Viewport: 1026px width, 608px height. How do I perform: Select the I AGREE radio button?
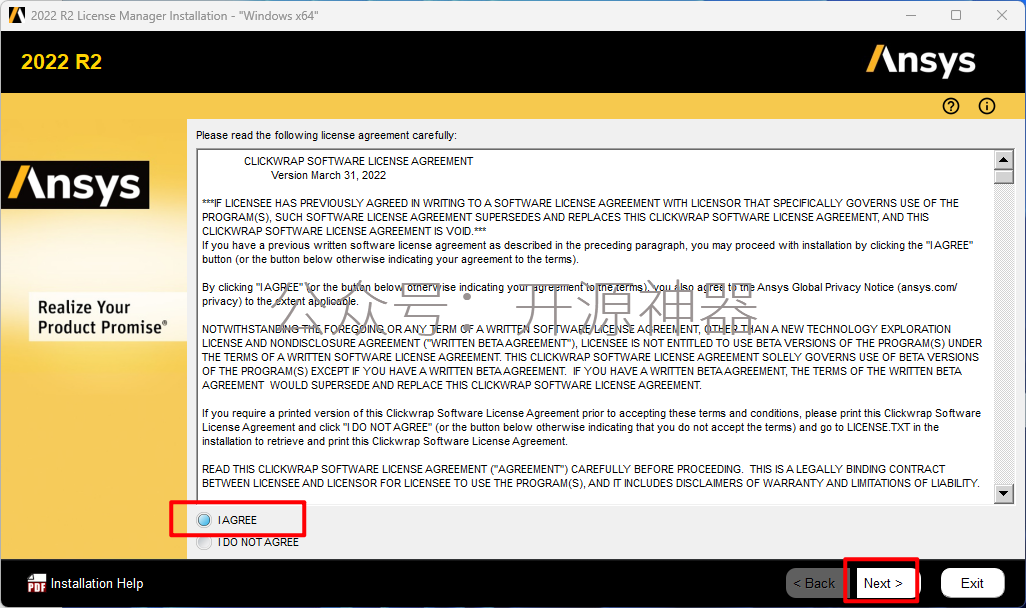click(x=204, y=520)
